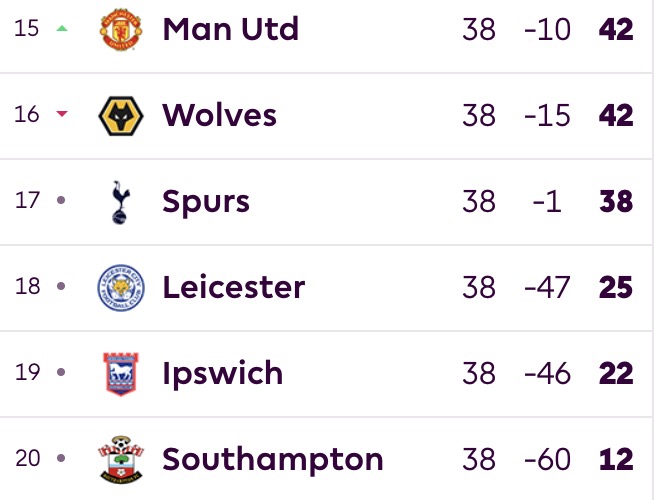
Task: Click Ipswich's -46 goal difference
Action: (x=546, y=374)
